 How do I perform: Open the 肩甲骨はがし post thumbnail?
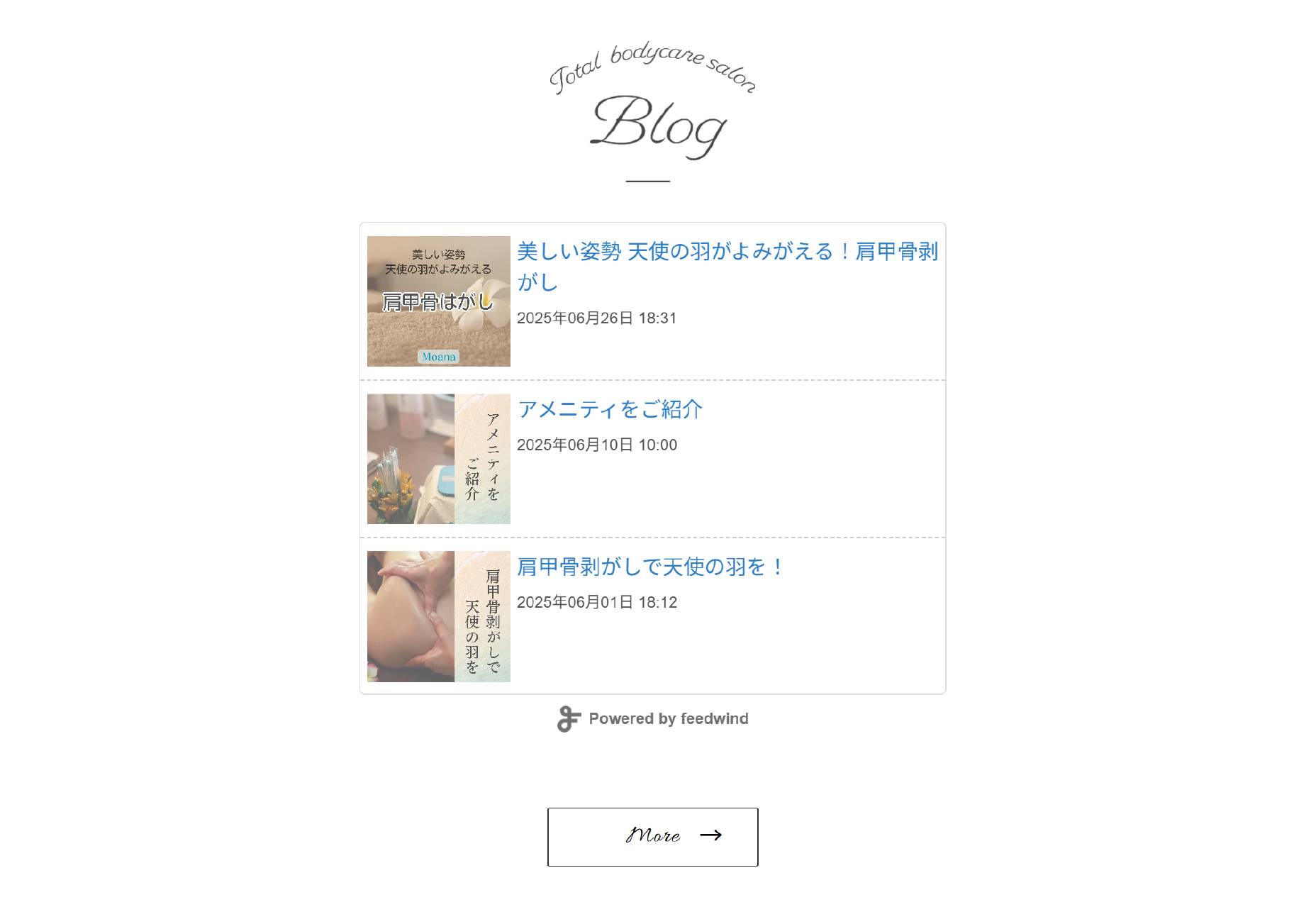pyautogui.click(x=439, y=301)
